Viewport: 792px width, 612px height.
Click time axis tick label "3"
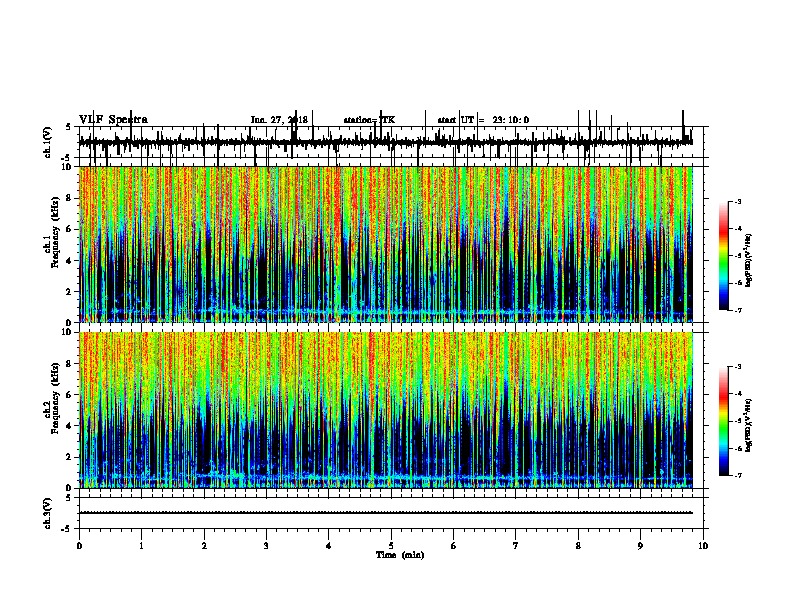(x=266, y=546)
